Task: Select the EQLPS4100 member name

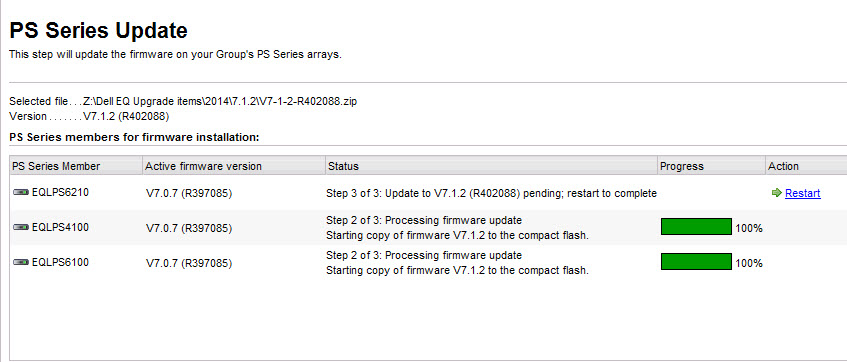Action: 60,227
